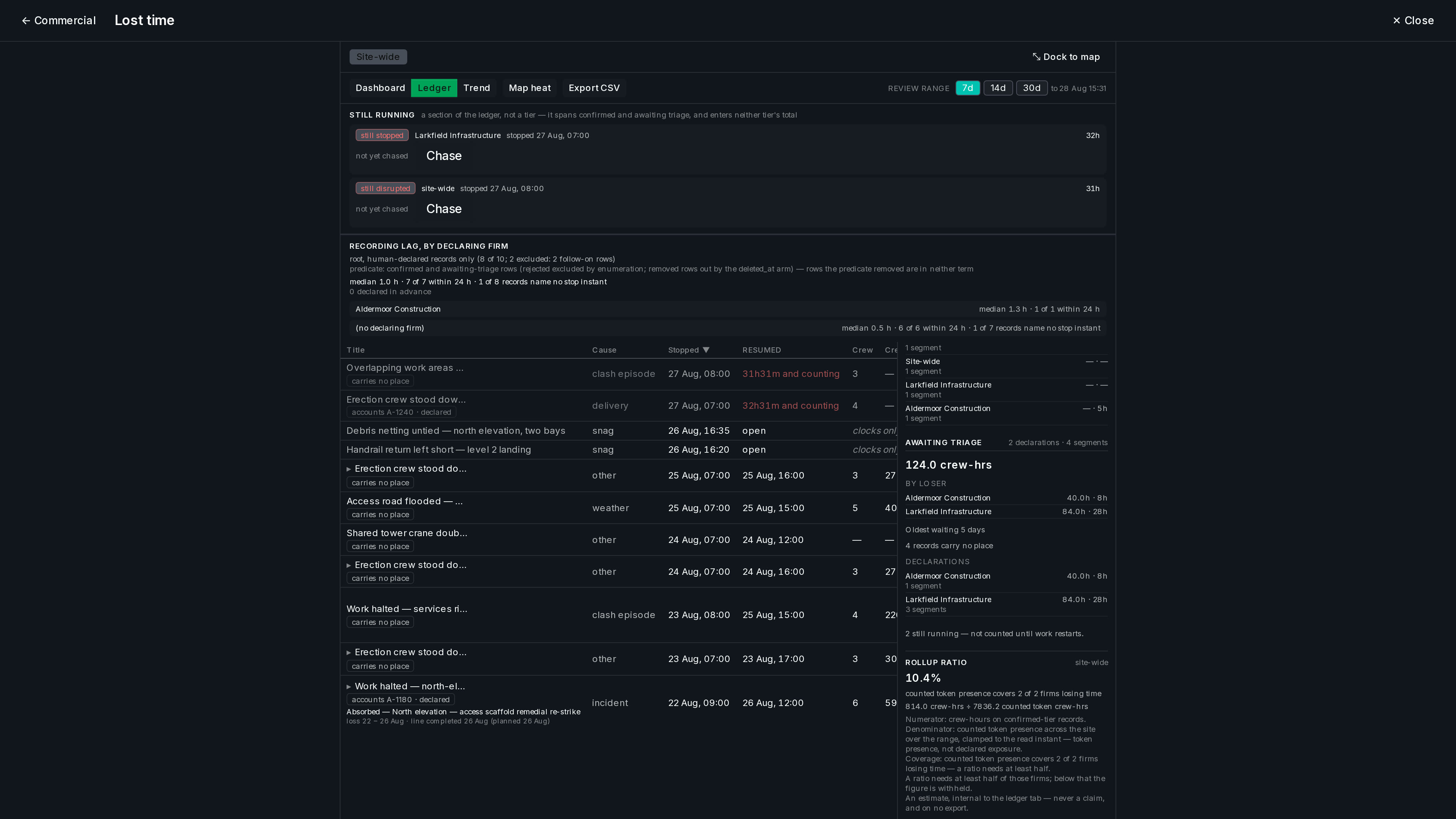Chase the Larkfield Infrastructure still stopped record
This screenshot has height=819, width=1456.
[x=444, y=155]
